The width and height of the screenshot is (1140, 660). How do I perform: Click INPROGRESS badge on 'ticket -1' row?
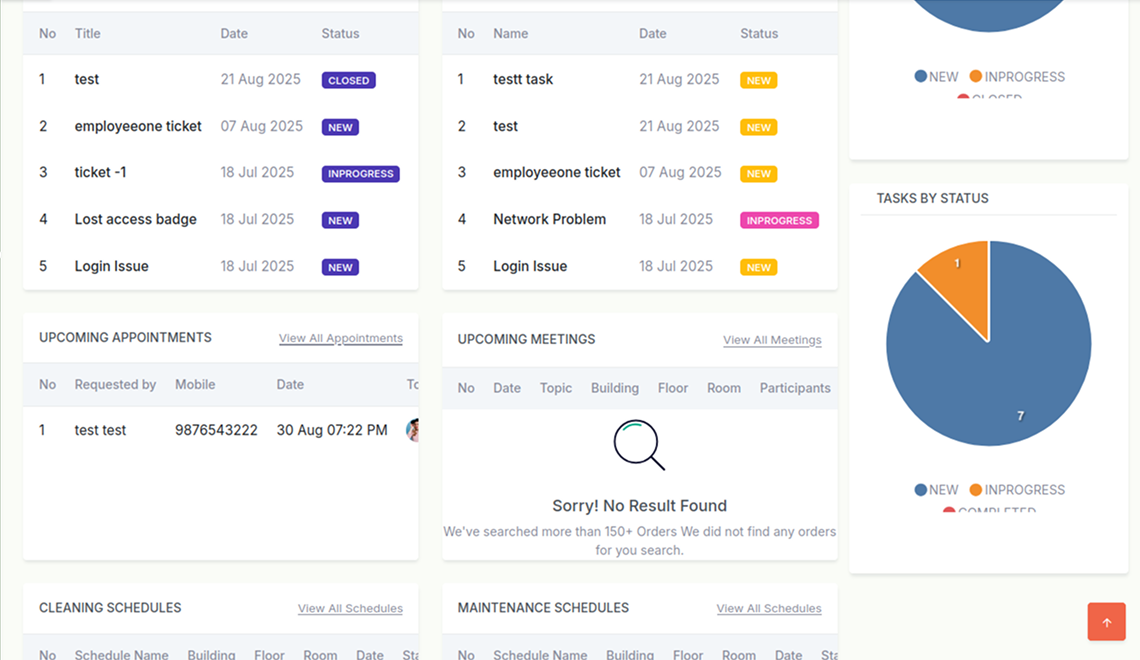(x=360, y=173)
